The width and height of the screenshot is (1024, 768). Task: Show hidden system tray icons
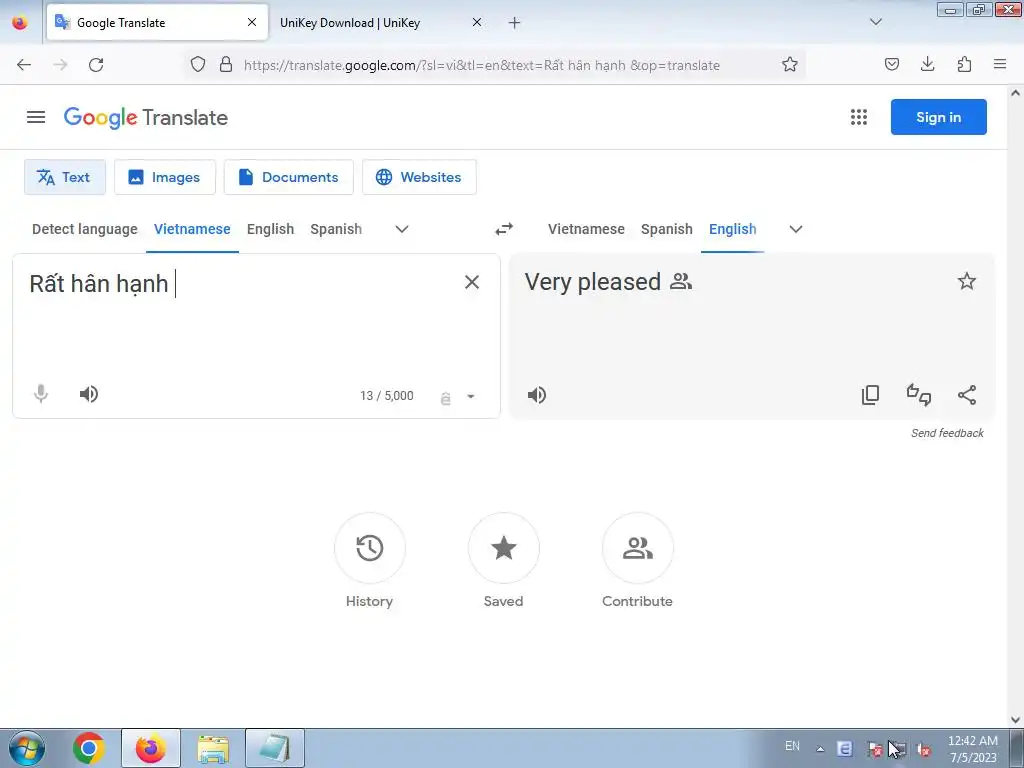tap(820, 749)
